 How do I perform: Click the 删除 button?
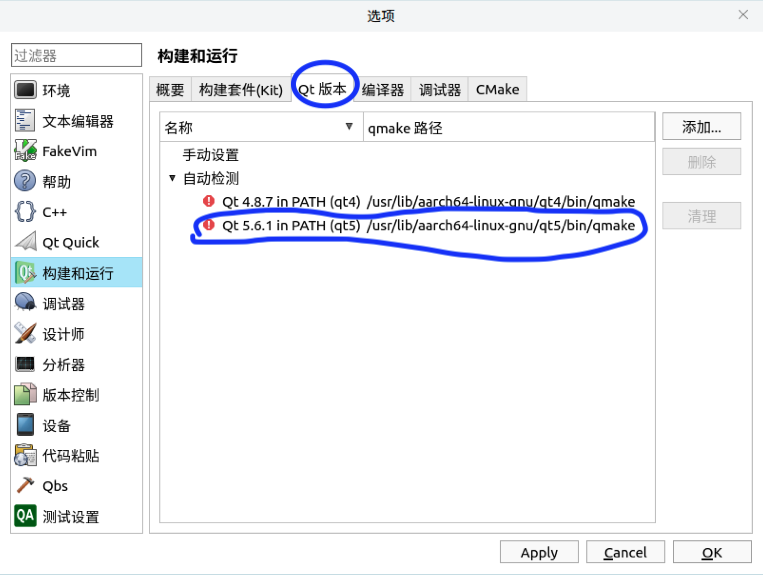point(701,162)
